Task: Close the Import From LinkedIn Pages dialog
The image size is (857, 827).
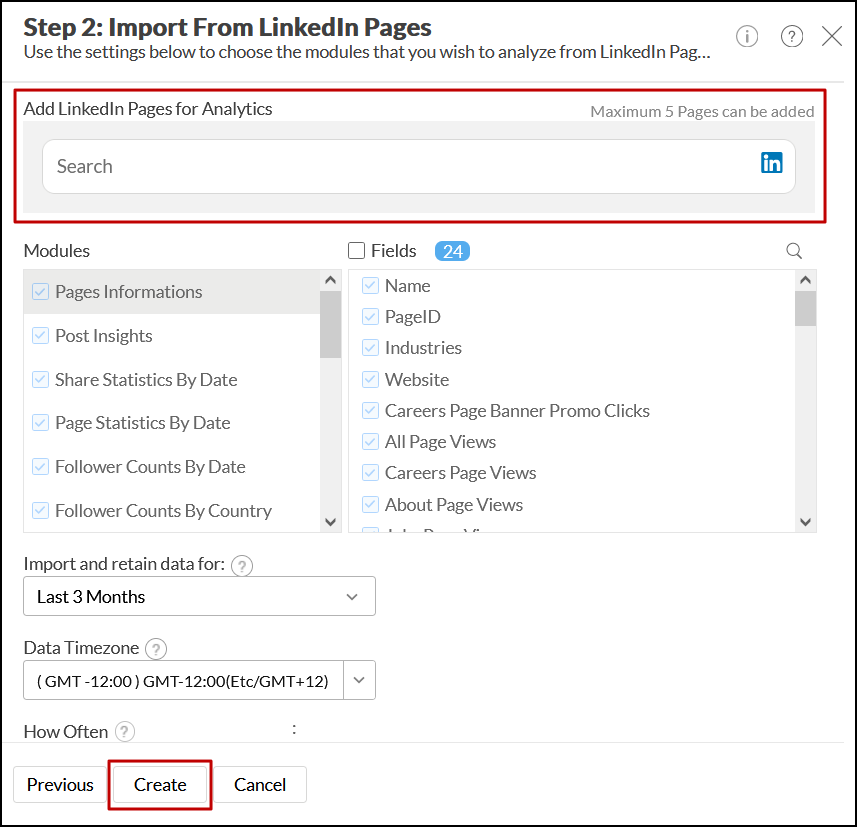Action: pyautogui.click(x=832, y=37)
